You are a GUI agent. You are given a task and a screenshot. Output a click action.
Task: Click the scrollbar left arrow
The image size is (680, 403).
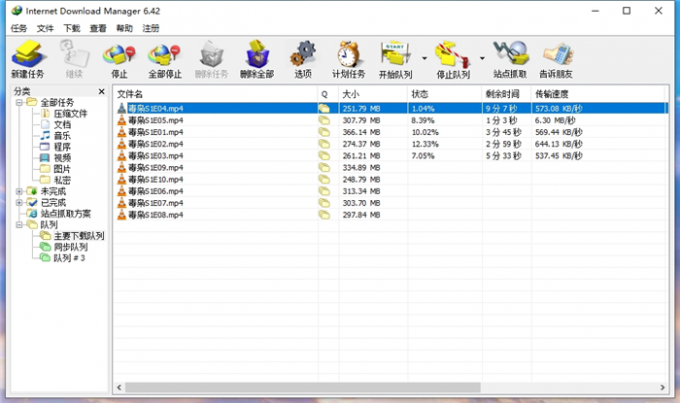(119, 387)
